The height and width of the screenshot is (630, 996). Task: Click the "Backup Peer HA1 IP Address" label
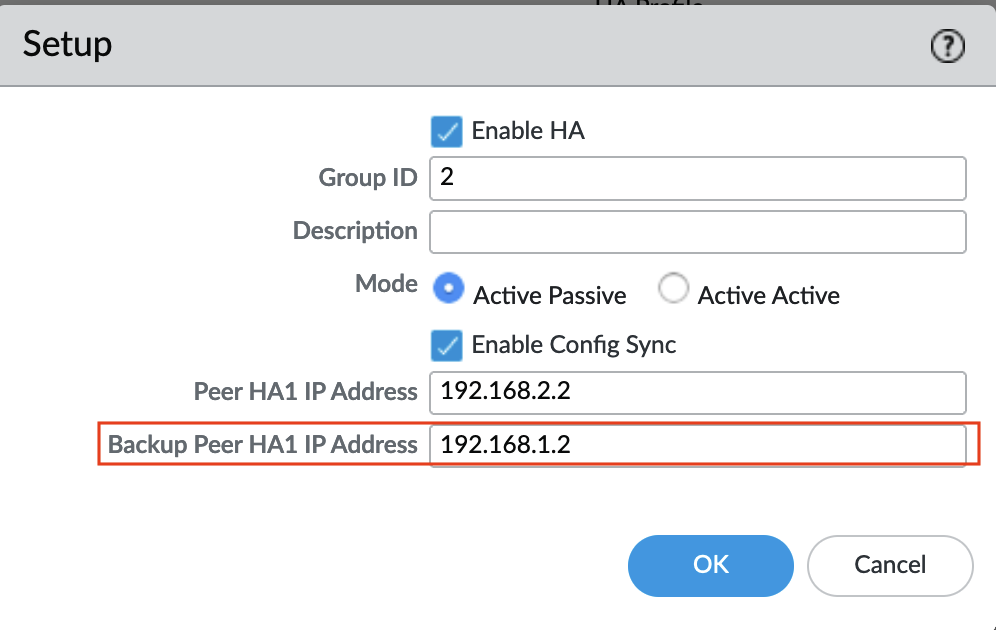[263, 445]
